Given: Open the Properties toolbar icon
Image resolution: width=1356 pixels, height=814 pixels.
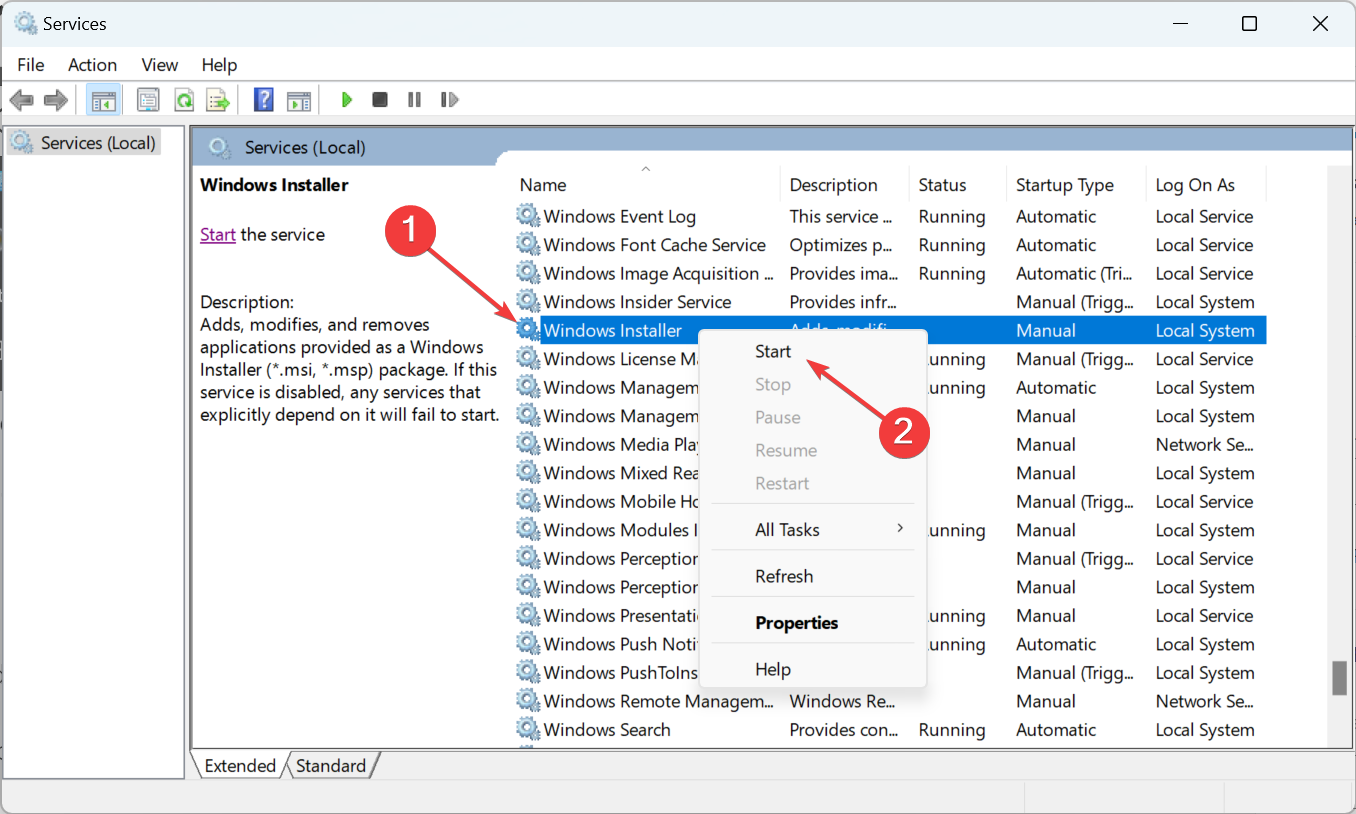Looking at the screenshot, I should [148, 100].
